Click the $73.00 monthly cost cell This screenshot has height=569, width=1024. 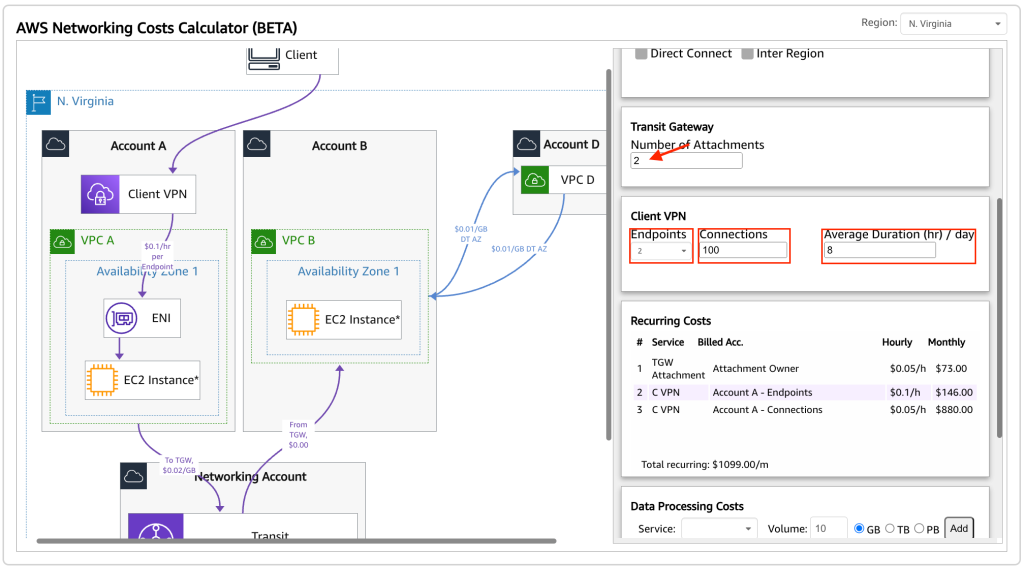click(951, 369)
